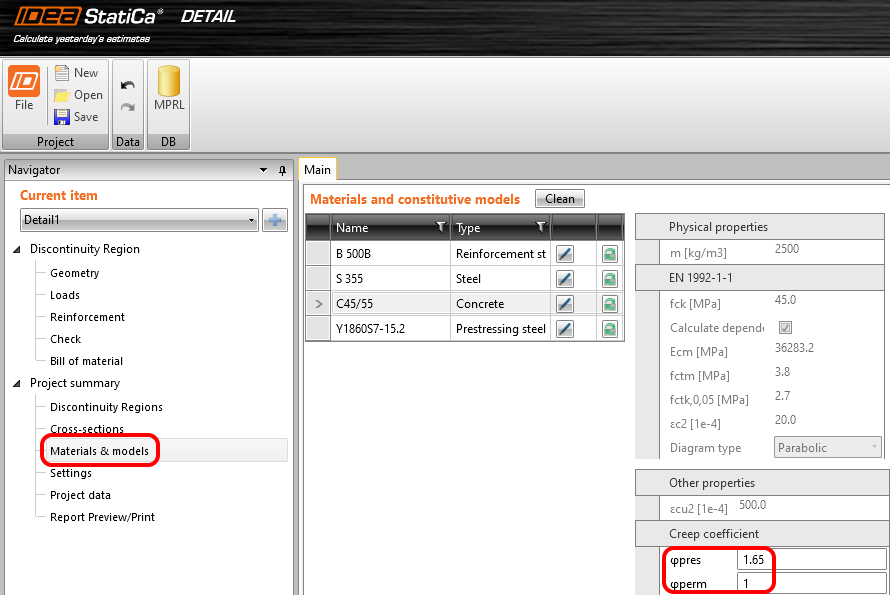Open Project data in the navigator
Image resolution: width=890 pixels, height=595 pixels.
[x=80, y=495]
